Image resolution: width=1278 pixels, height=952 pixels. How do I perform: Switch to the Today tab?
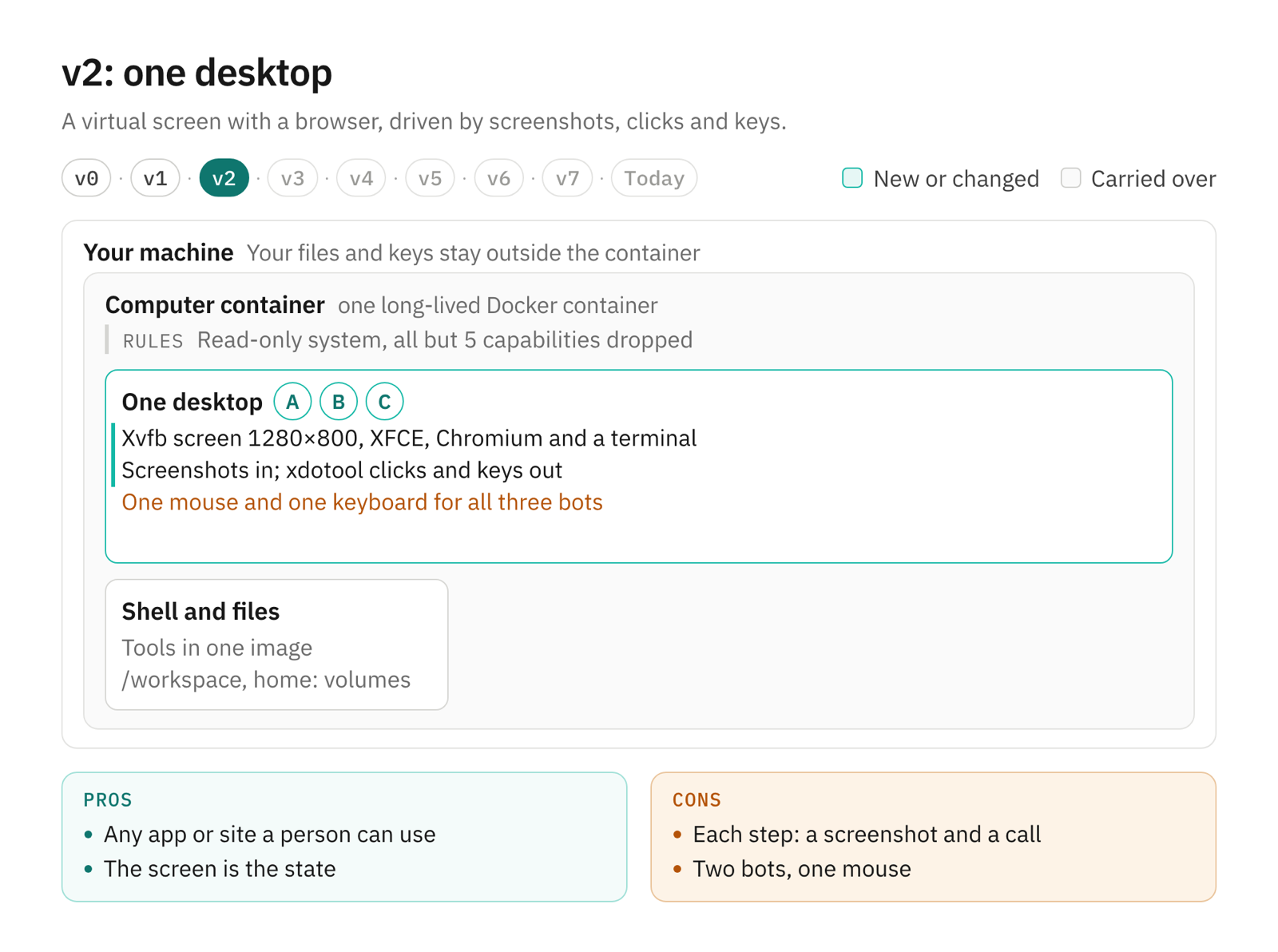pyautogui.click(x=654, y=178)
